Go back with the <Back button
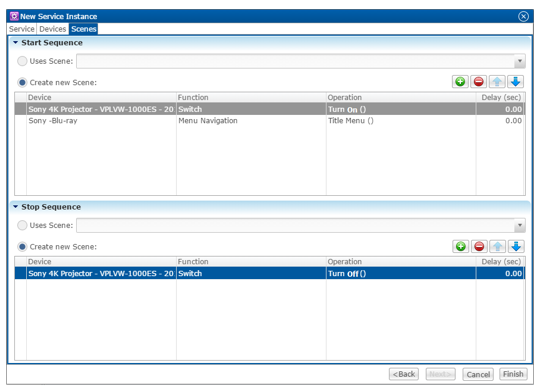This screenshot has height=391, width=539. [404, 374]
